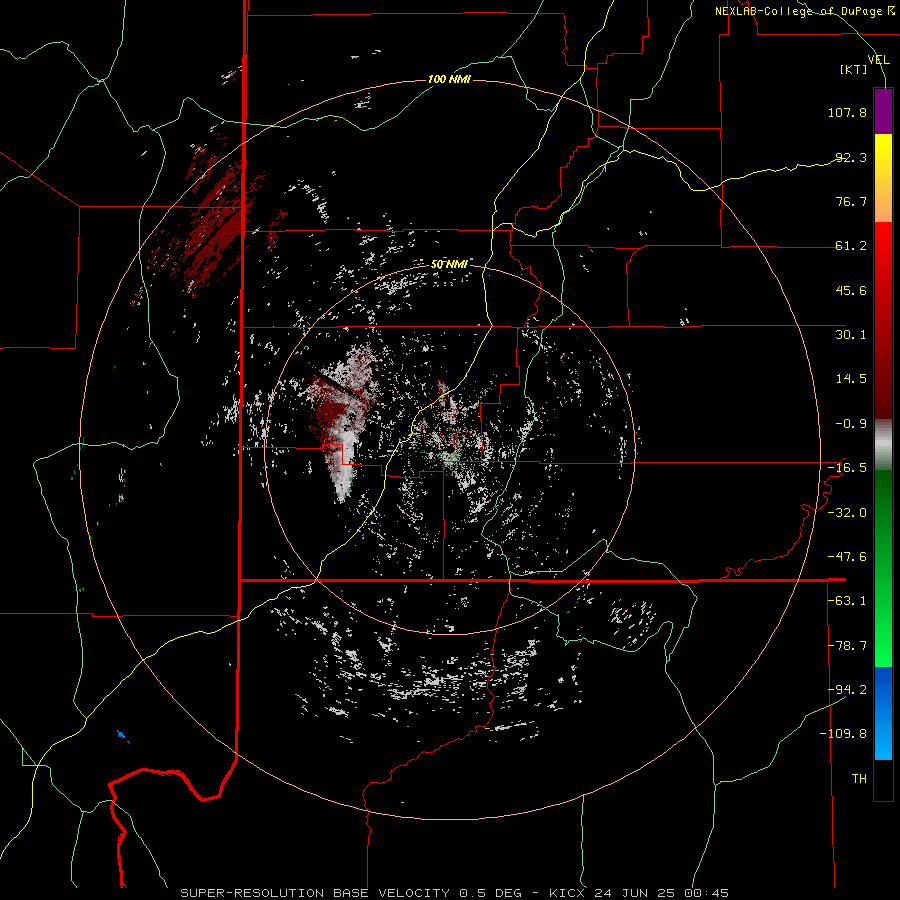Click the -63.1 velocity scale value
The image size is (900, 900).
pyautogui.click(x=847, y=601)
